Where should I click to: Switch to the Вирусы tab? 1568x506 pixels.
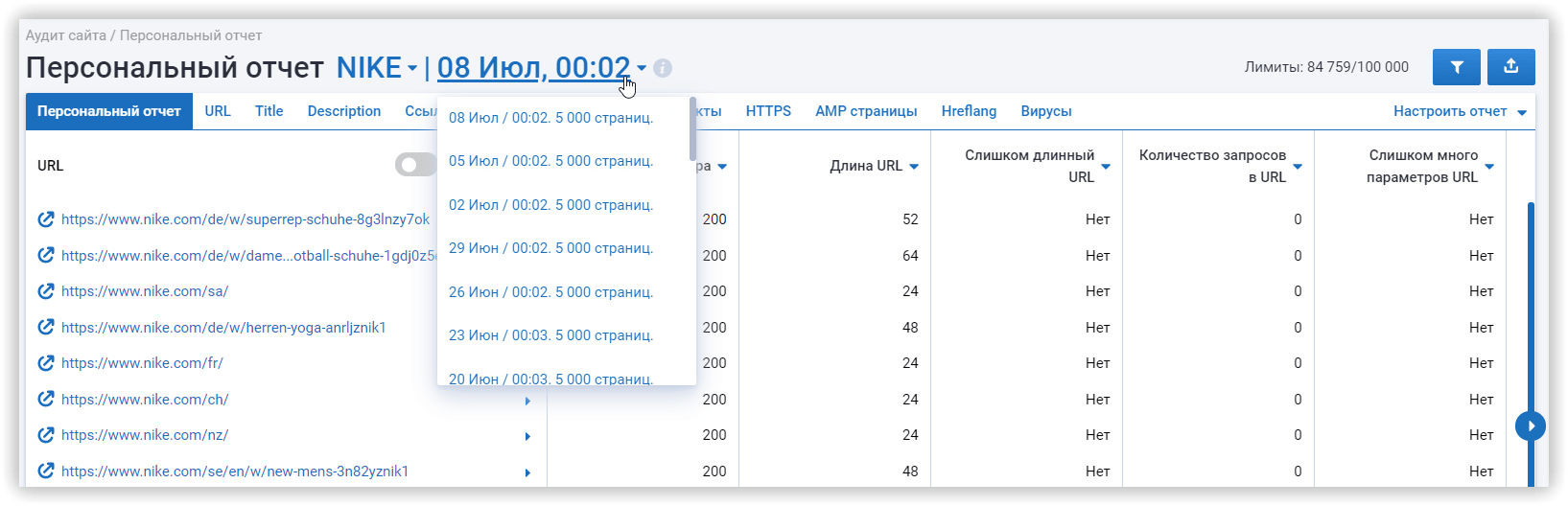(x=1046, y=111)
